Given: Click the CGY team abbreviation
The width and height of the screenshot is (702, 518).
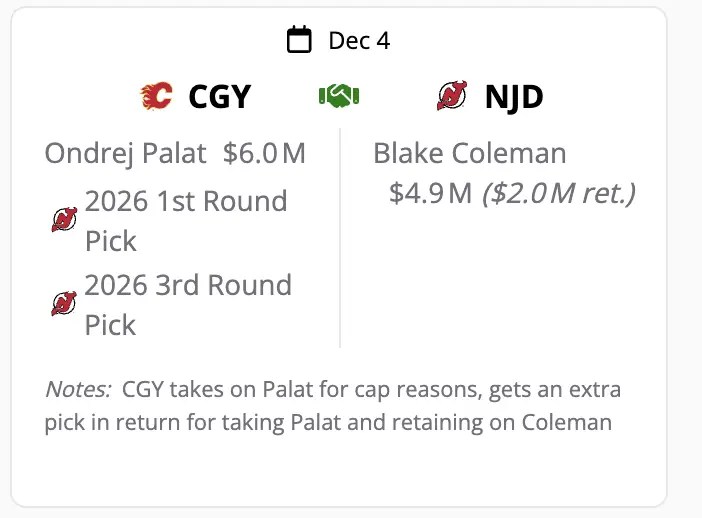Looking at the screenshot, I should 219,96.
